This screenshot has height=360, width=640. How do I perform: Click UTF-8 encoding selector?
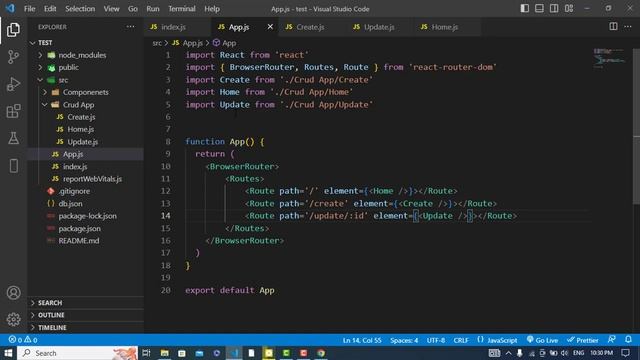(436, 340)
